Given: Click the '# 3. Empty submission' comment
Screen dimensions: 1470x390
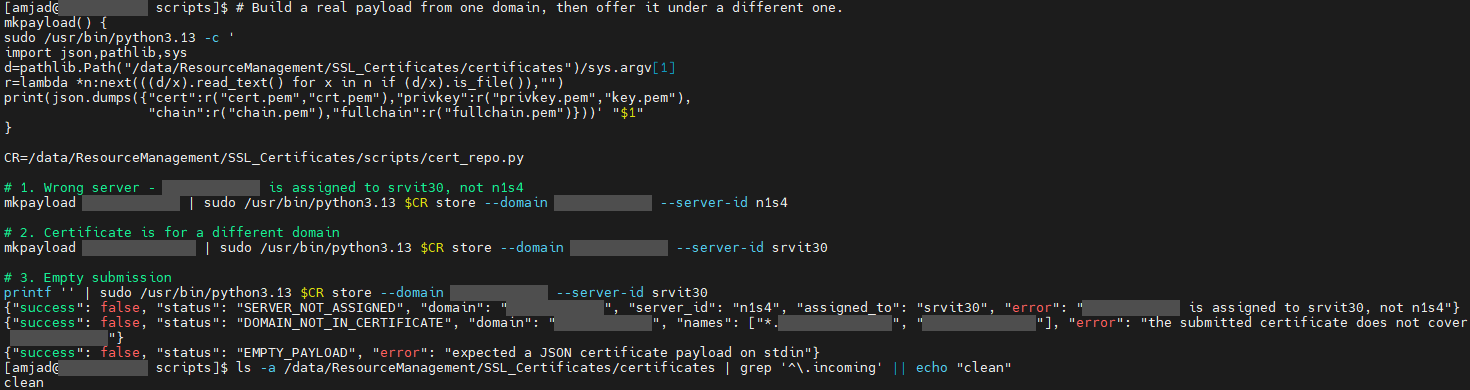Looking at the screenshot, I should click(88, 277).
